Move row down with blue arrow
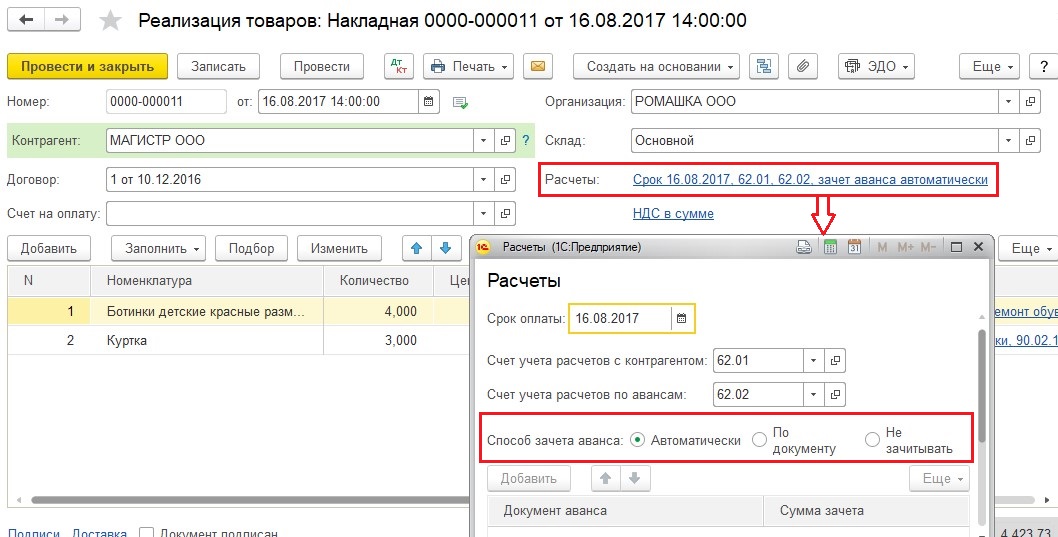 point(445,248)
